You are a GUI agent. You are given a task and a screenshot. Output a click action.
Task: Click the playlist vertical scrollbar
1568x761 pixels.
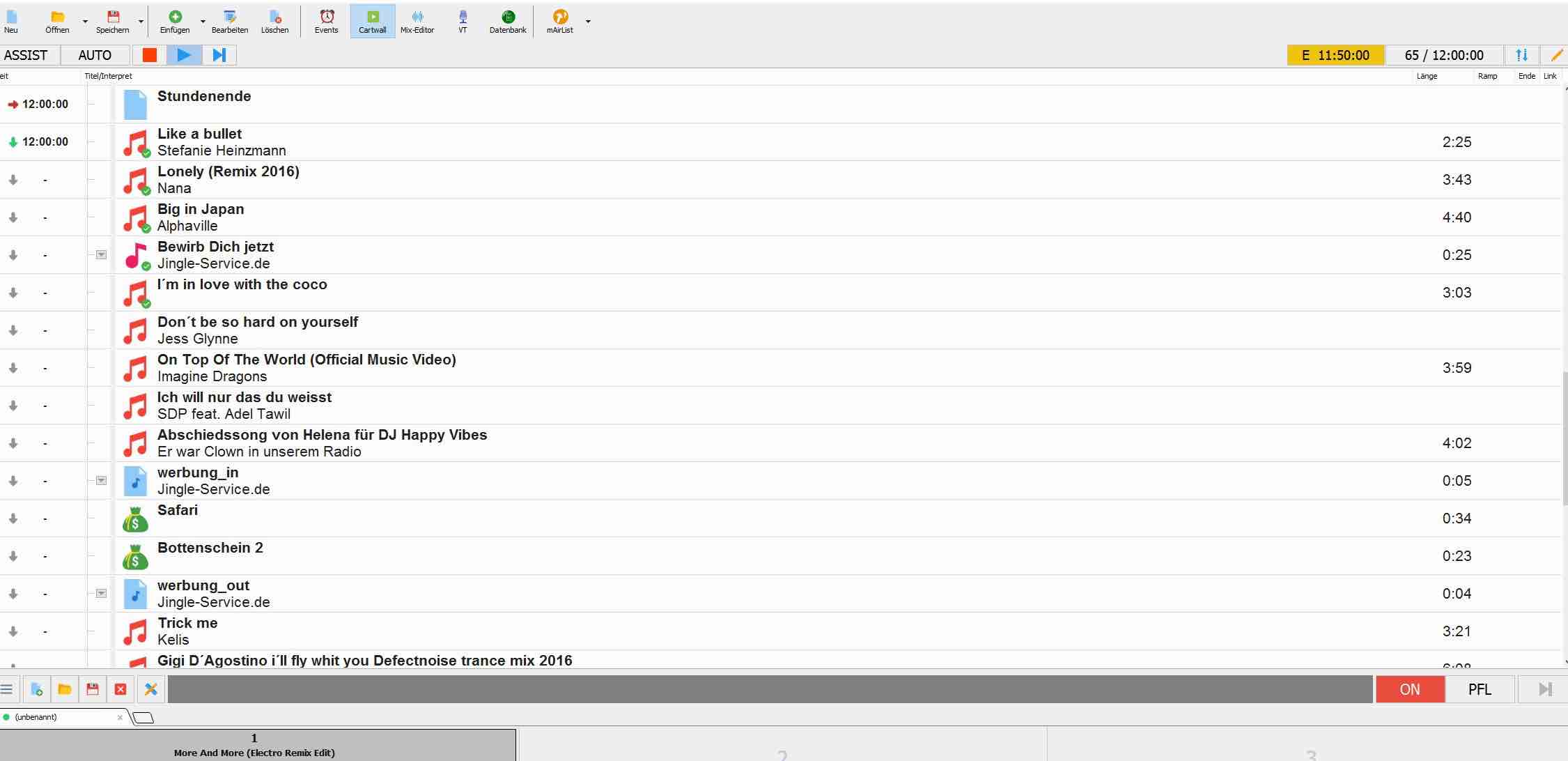[1565, 439]
